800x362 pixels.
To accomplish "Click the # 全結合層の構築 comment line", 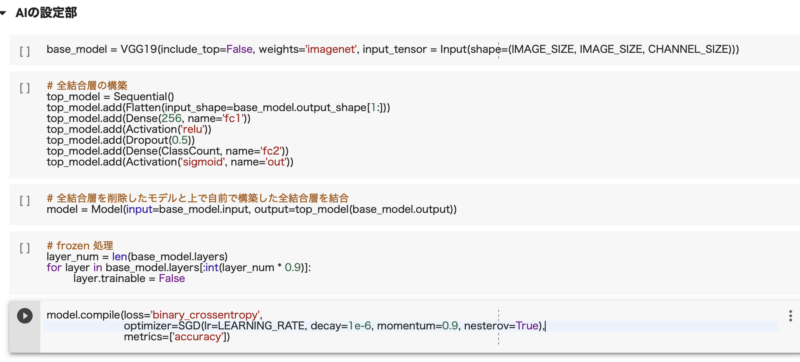I will pyautogui.click(x=87, y=86).
